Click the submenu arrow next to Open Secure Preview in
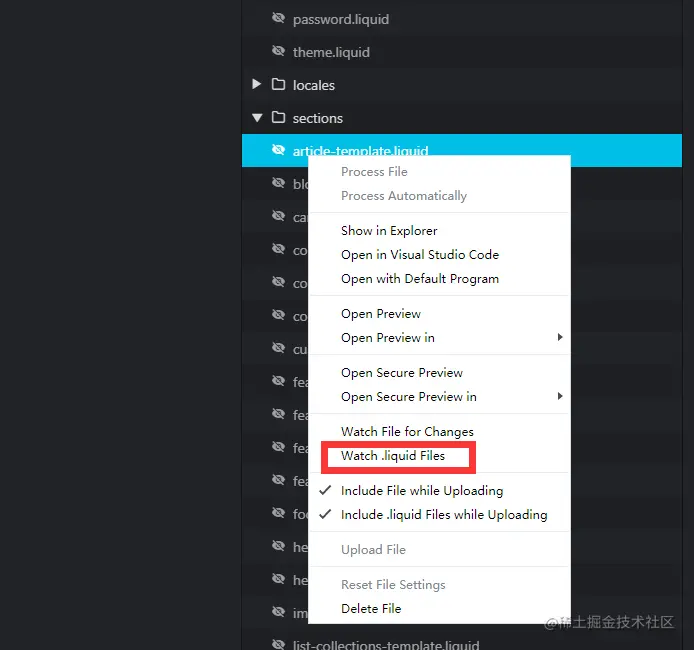 pyautogui.click(x=560, y=396)
